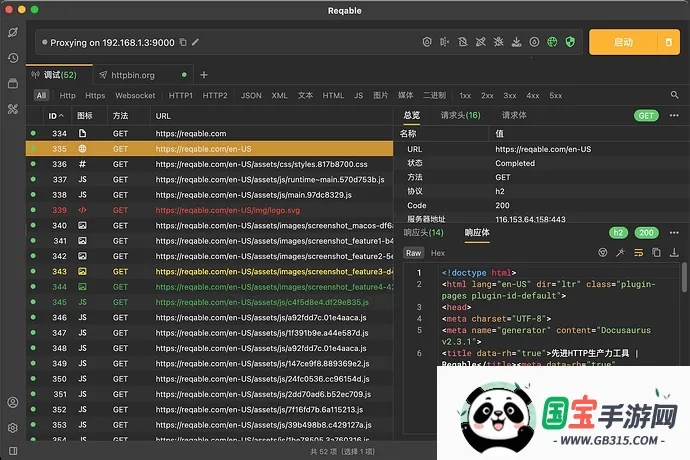Open search in the filter bar

674,95
